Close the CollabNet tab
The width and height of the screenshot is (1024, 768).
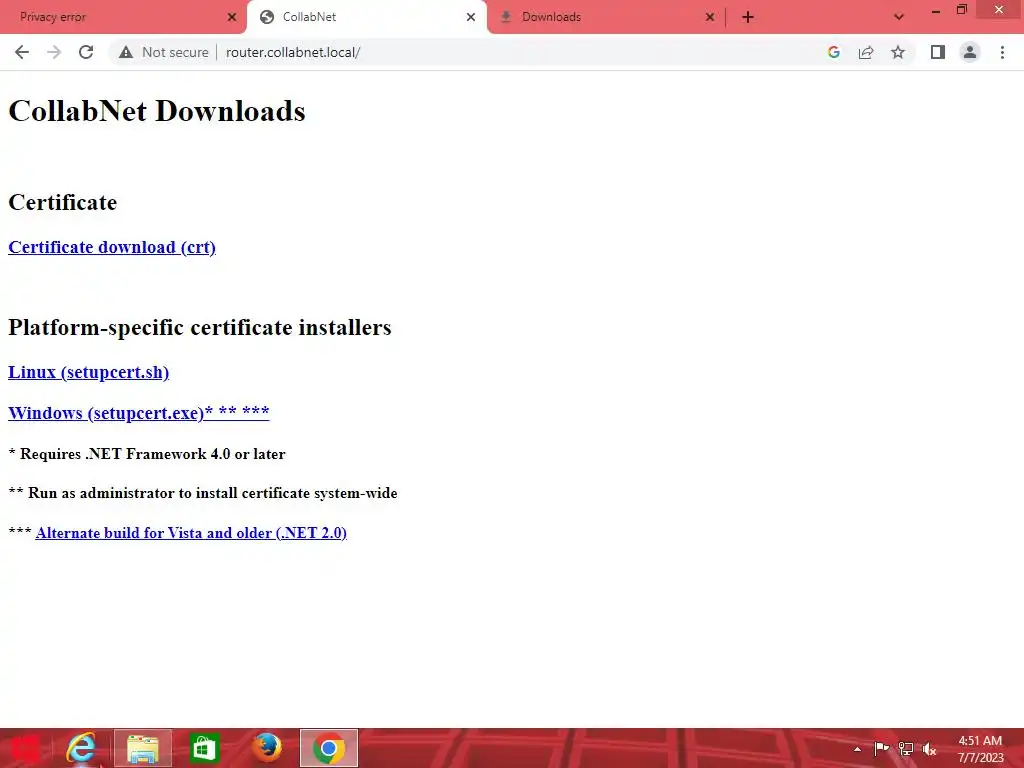tap(471, 17)
